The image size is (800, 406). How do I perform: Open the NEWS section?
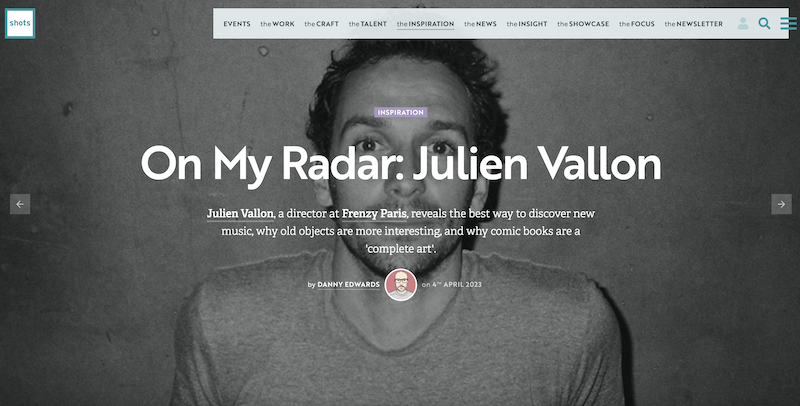coord(480,24)
